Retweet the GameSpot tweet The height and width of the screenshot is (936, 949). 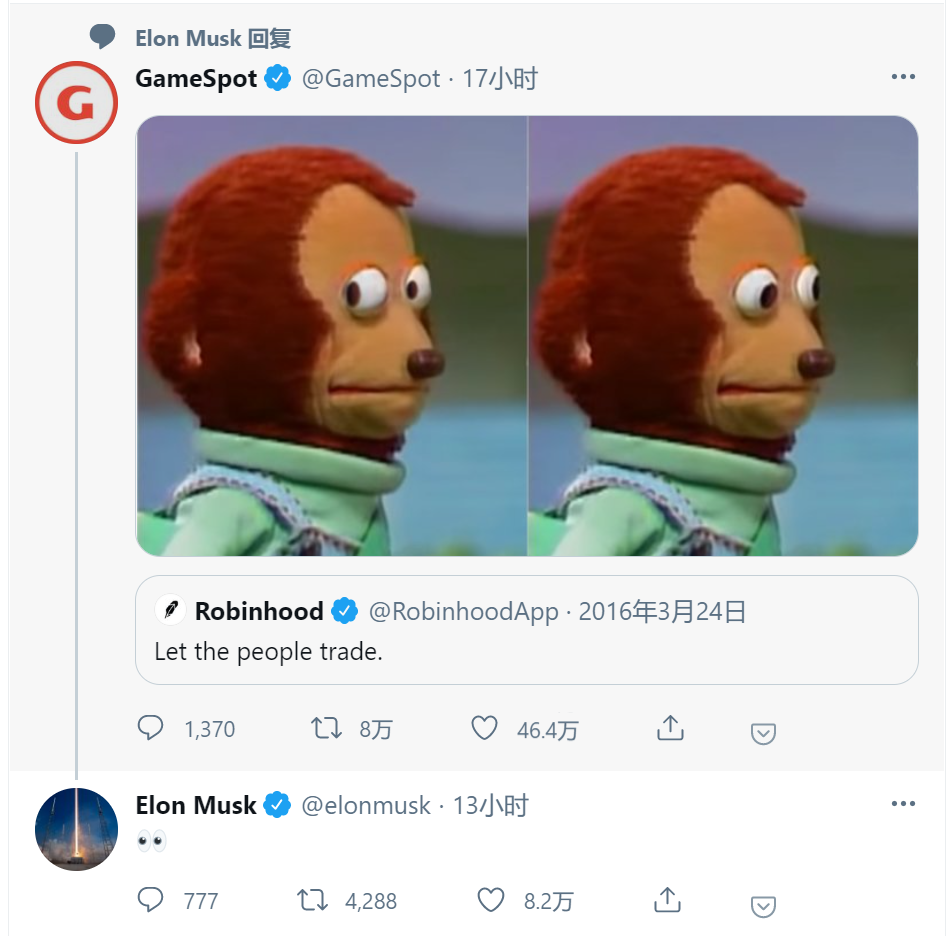click(x=326, y=729)
